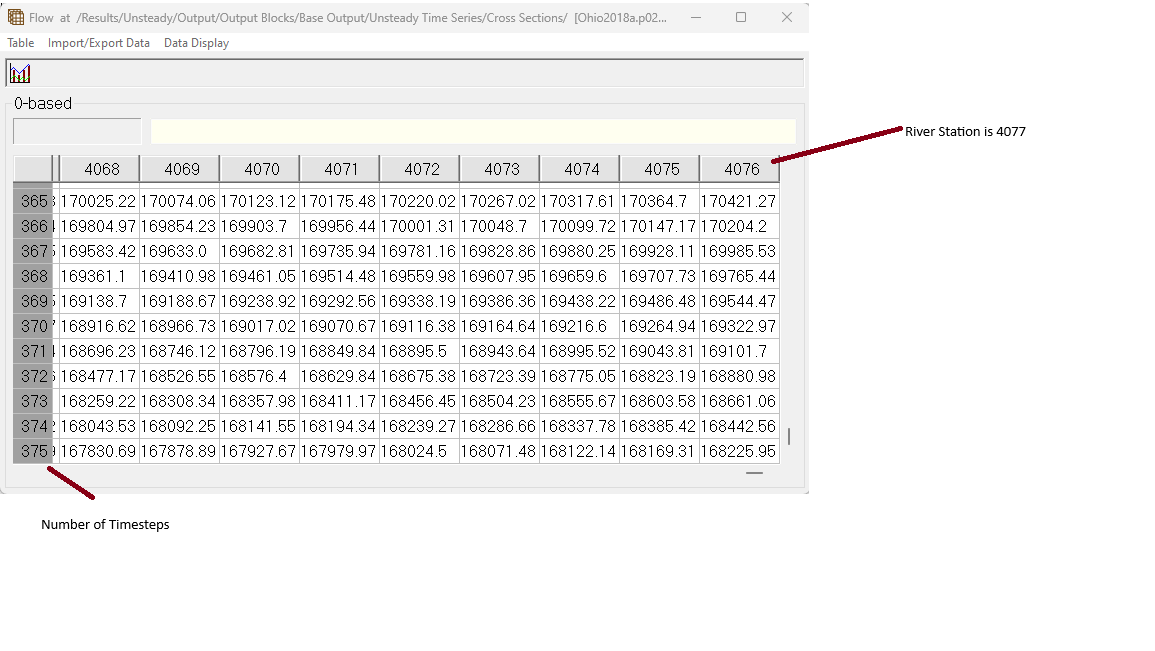Viewport: 1155px width, 651px height.
Task: Select row header 365
Action: [33, 201]
